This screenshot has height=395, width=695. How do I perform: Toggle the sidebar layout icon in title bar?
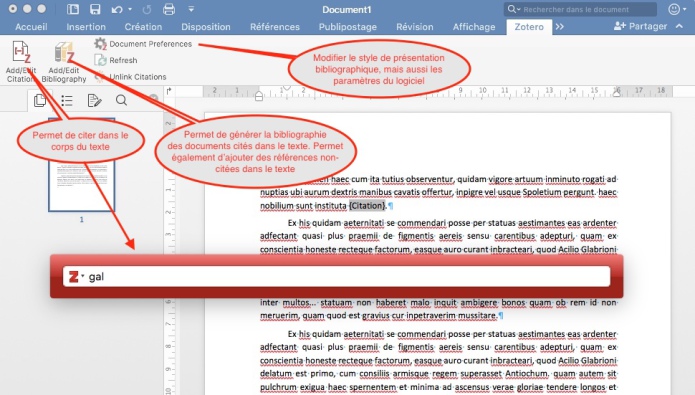[73, 9]
